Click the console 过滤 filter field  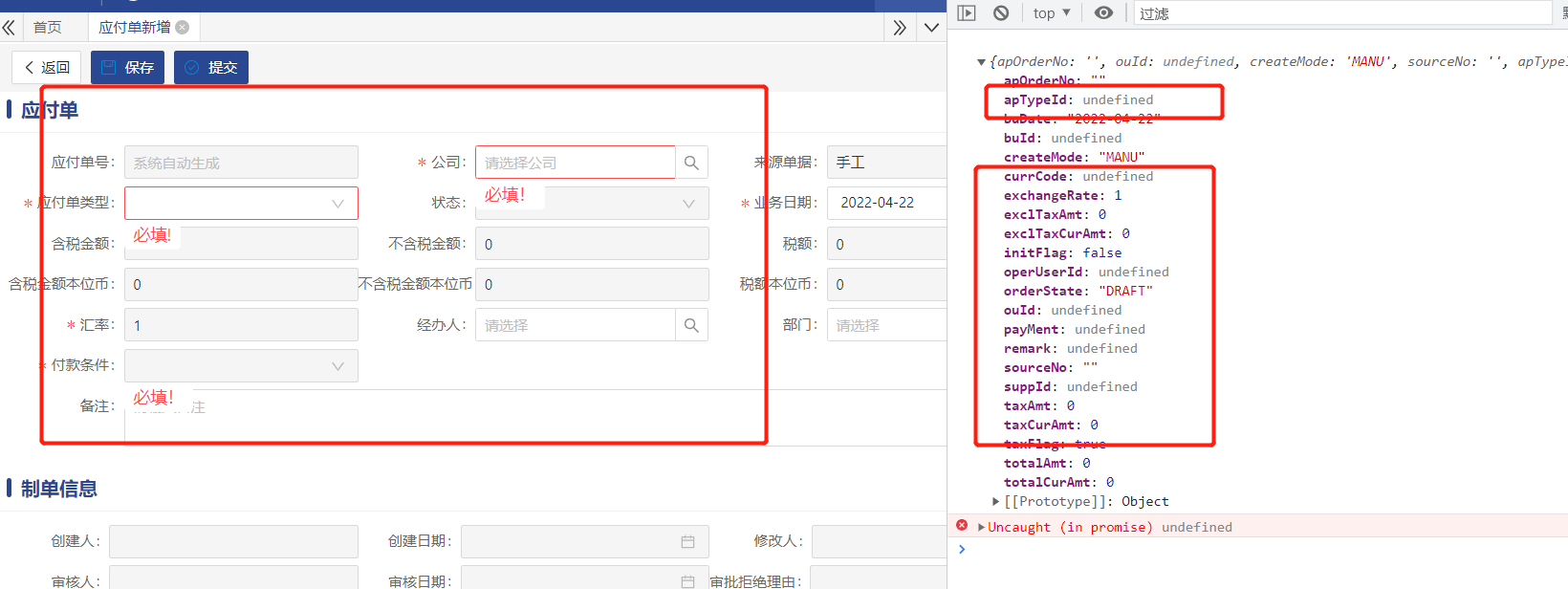pos(1342,12)
